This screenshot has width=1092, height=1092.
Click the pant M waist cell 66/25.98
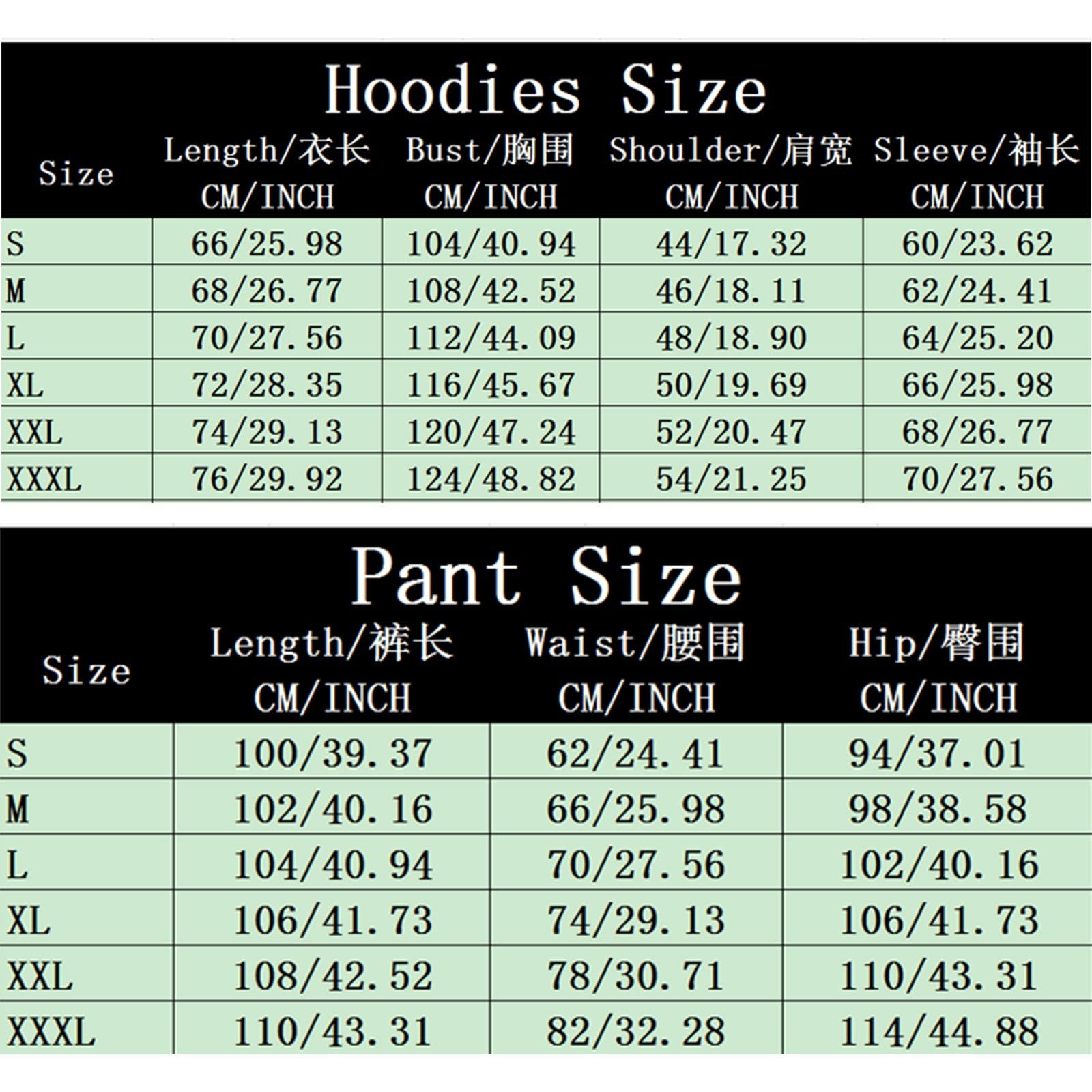pyautogui.click(x=635, y=809)
